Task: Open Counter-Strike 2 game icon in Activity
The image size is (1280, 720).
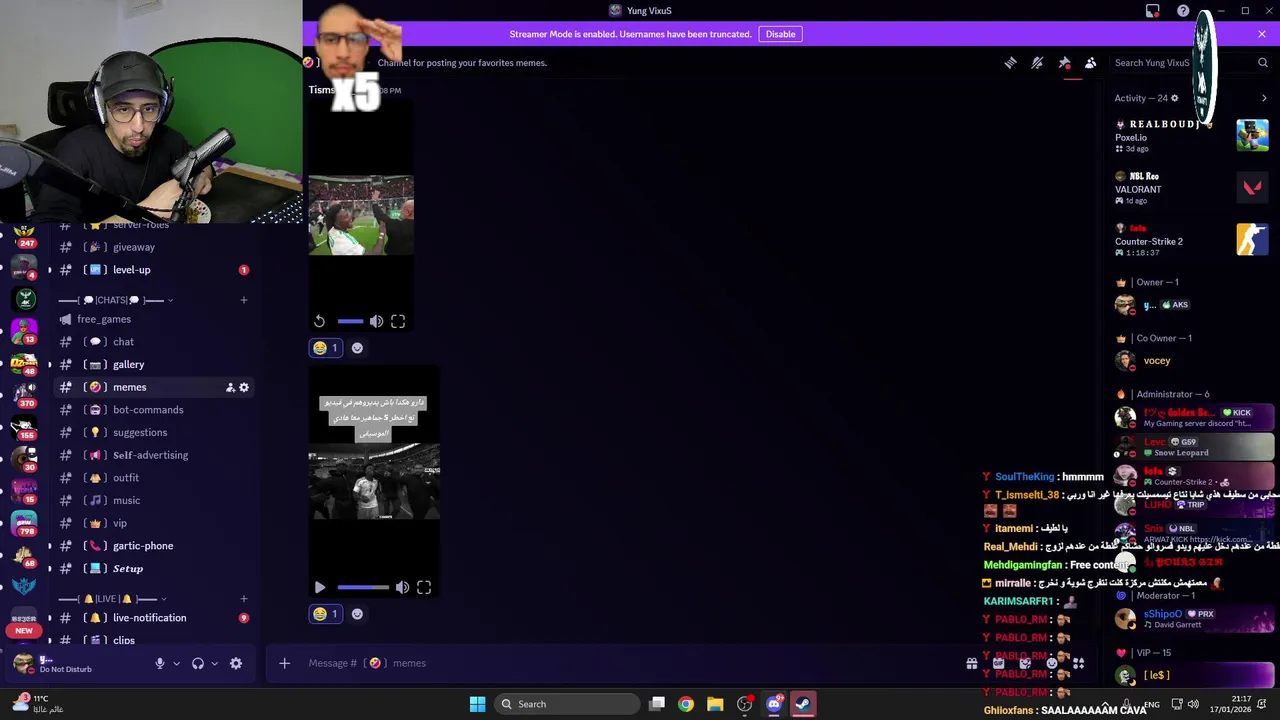Action: click(x=1252, y=239)
